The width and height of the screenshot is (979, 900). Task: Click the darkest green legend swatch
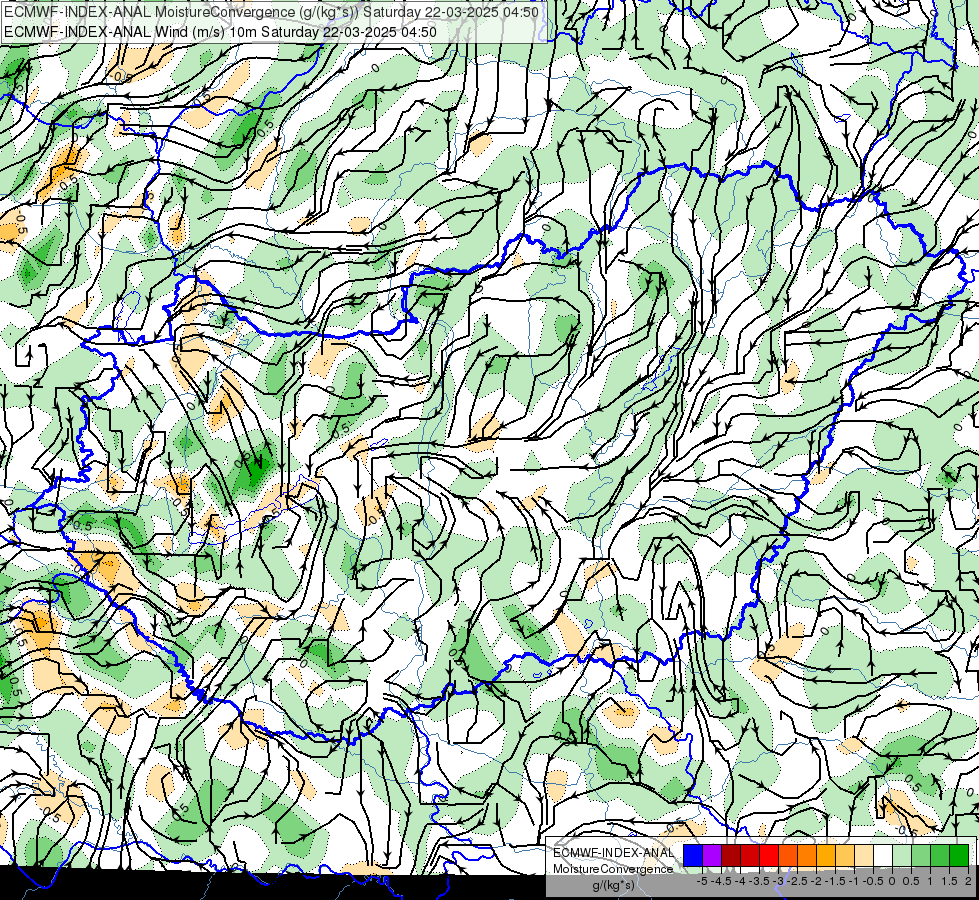coord(959,855)
